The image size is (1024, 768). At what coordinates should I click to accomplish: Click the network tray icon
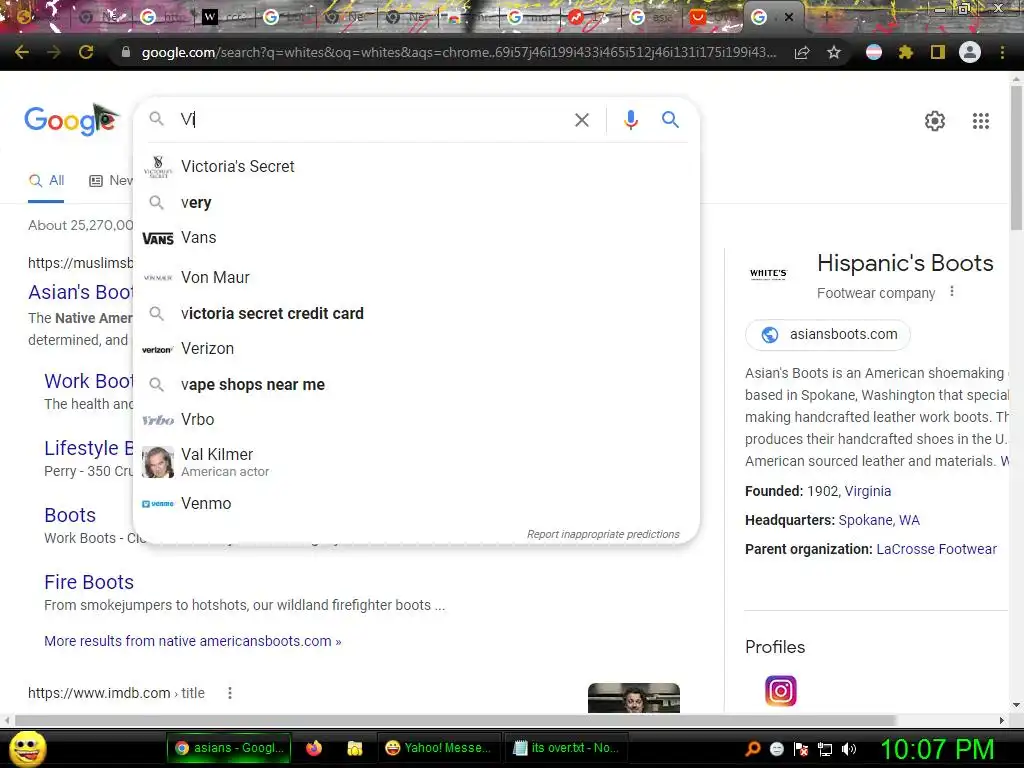click(825, 749)
